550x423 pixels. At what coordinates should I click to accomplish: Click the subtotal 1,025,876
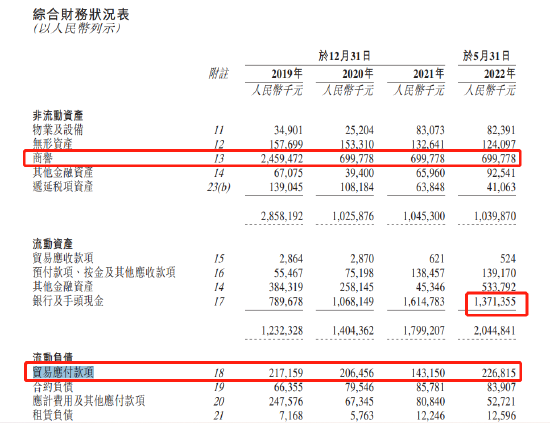pyautogui.click(x=353, y=216)
